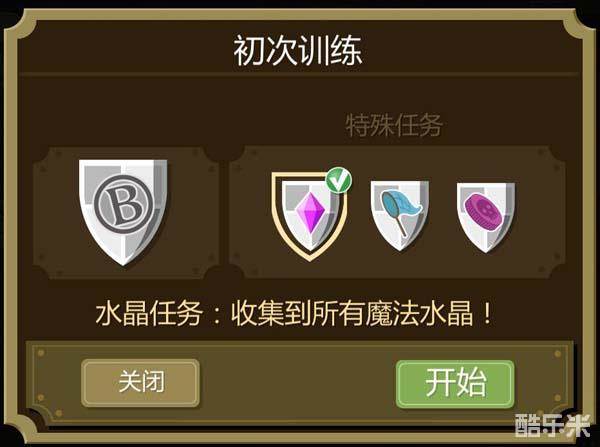Click the large B rank shield badge
The width and height of the screenshot is (600, 447).
123,212
